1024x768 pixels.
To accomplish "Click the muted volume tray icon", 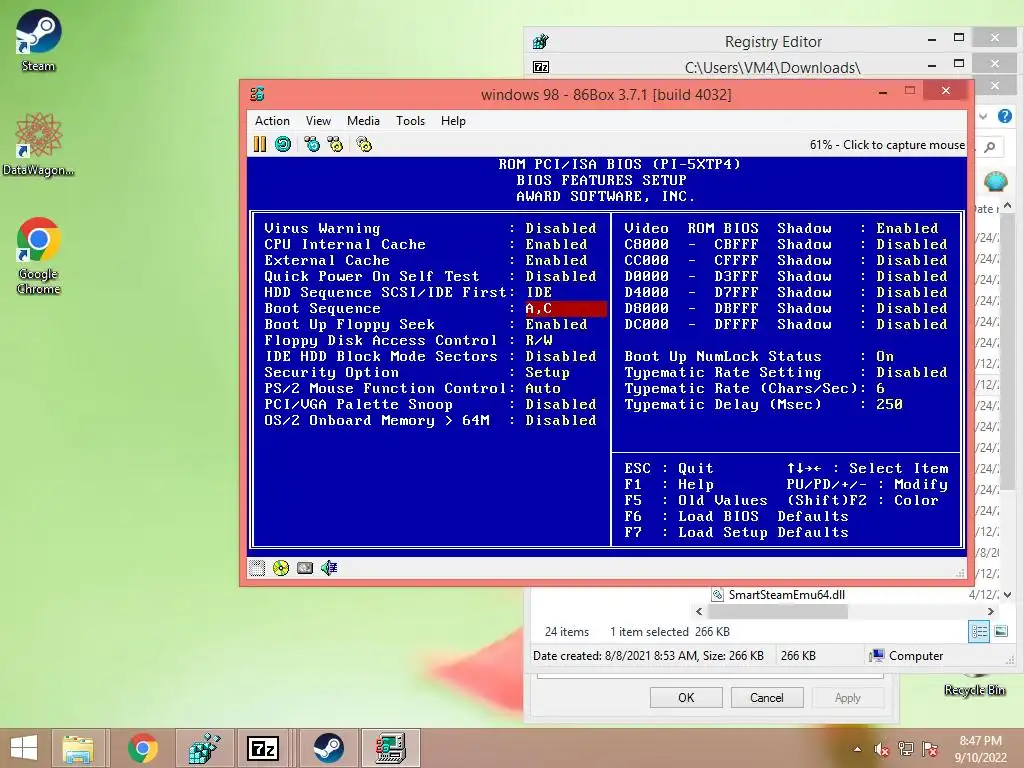I will tap(882, 749).
